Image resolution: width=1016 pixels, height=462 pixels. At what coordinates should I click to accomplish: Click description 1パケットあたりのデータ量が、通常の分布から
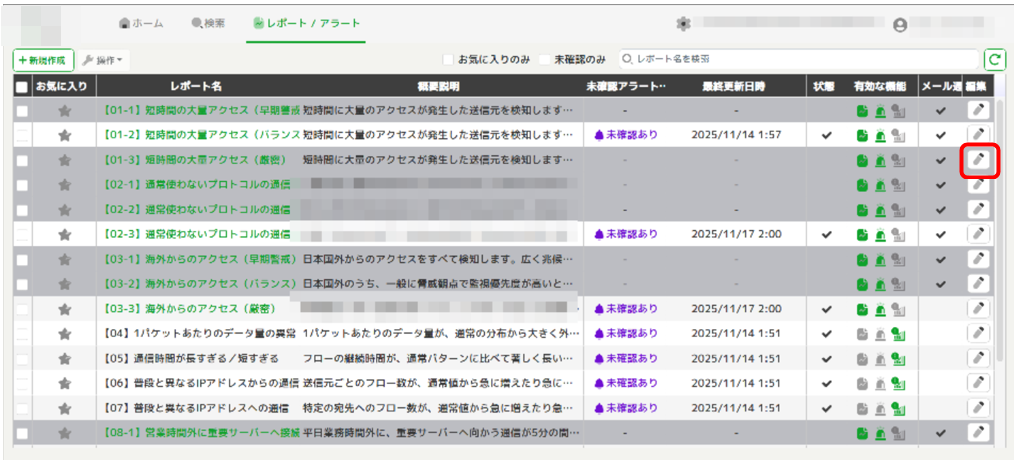click(x=441, y=334)
